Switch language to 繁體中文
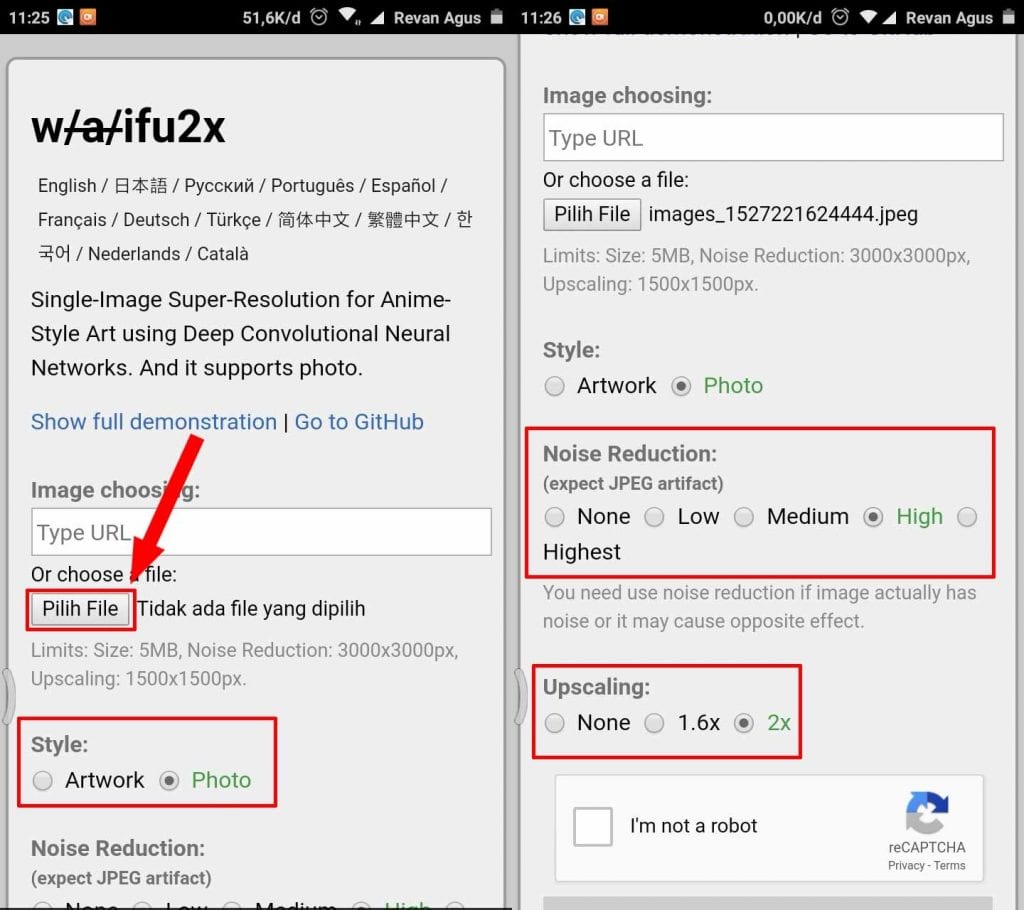 click(x=403, y=219)
